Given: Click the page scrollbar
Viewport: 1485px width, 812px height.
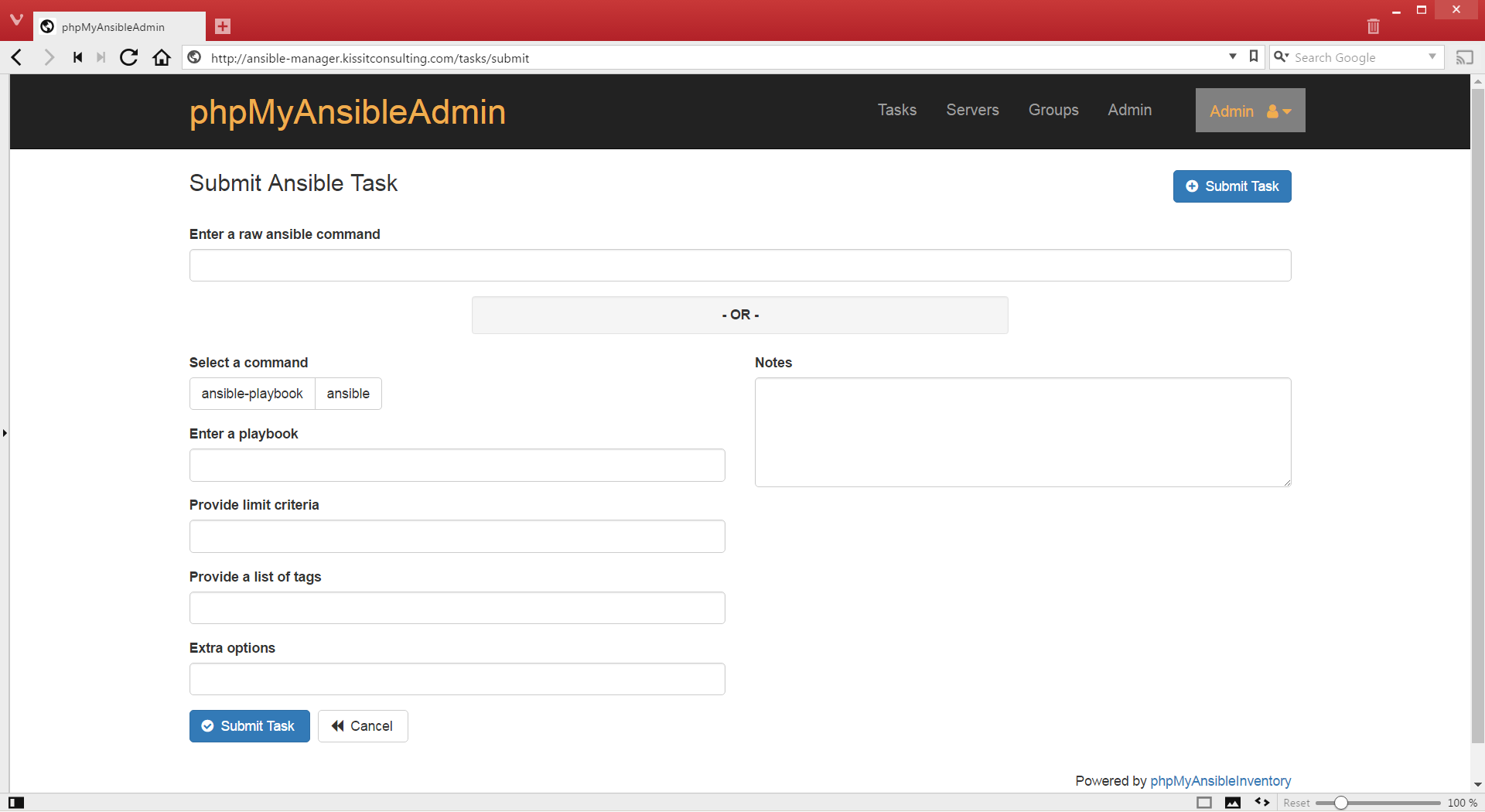Looking at the screenshot, I should 1477,418.
